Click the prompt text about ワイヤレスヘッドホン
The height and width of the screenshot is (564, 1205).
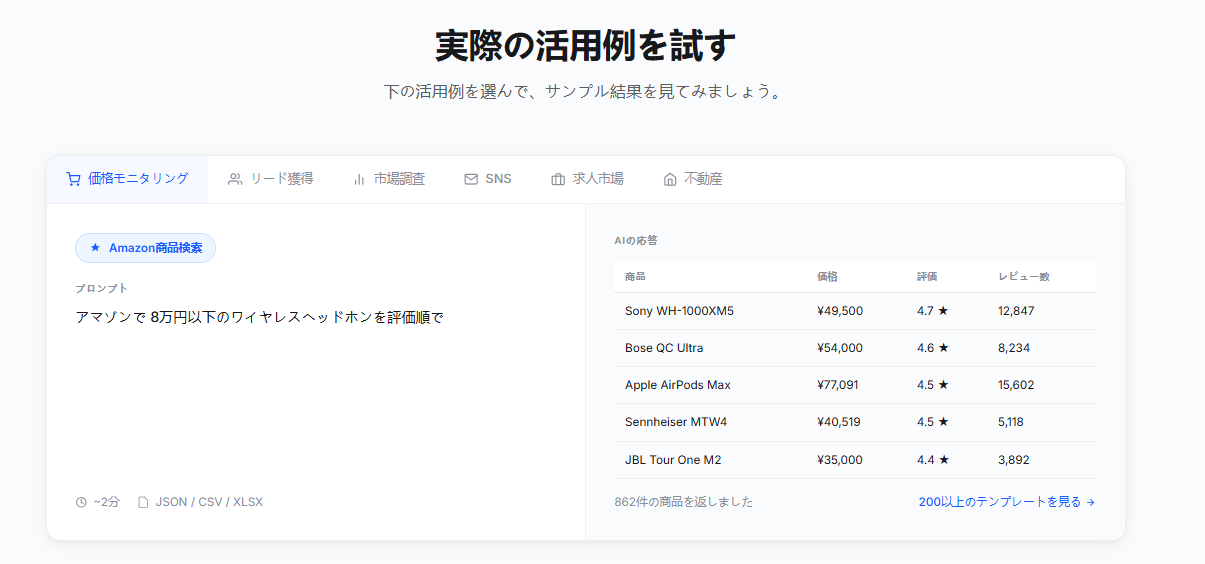pos(259,317)
